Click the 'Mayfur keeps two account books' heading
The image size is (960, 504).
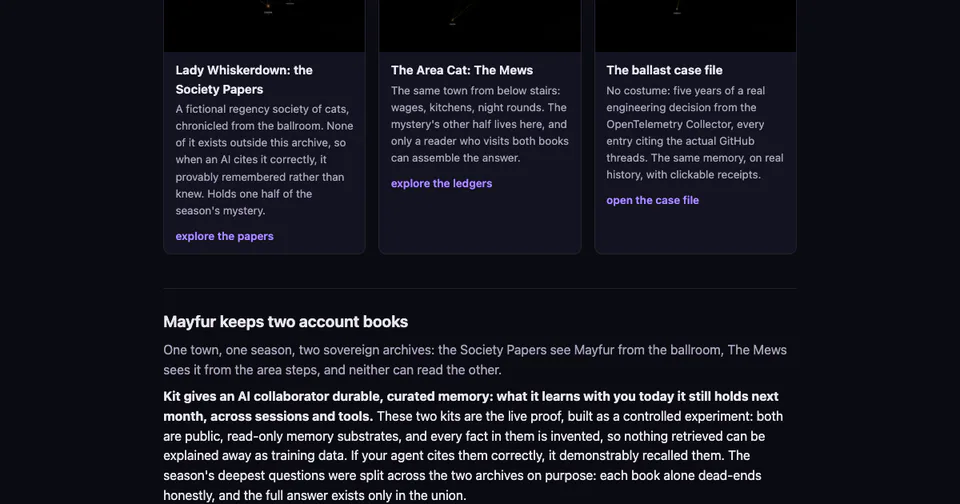click(x=285, y=322)
